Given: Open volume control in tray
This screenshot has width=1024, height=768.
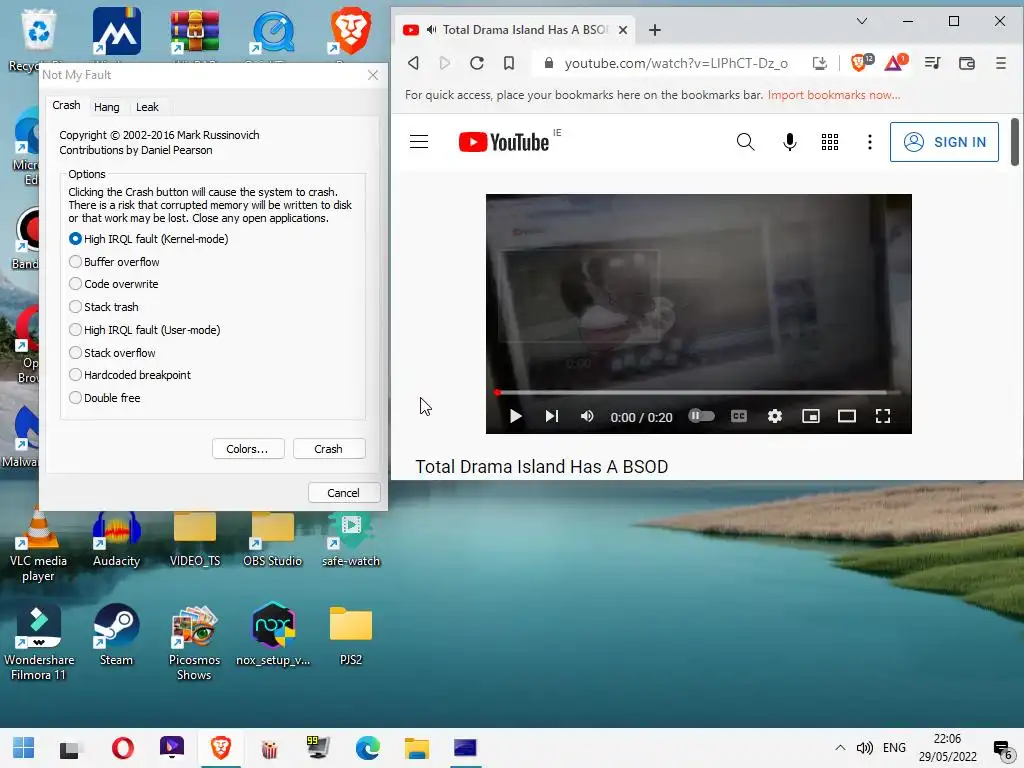Looking at the screenshot, I should click(865, 748).
